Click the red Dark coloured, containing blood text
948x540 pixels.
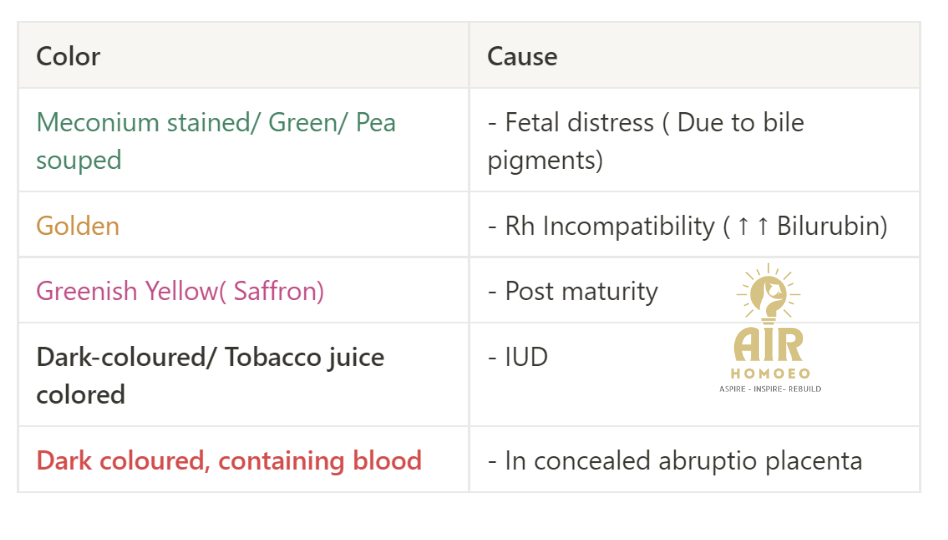tap(229, 460)
